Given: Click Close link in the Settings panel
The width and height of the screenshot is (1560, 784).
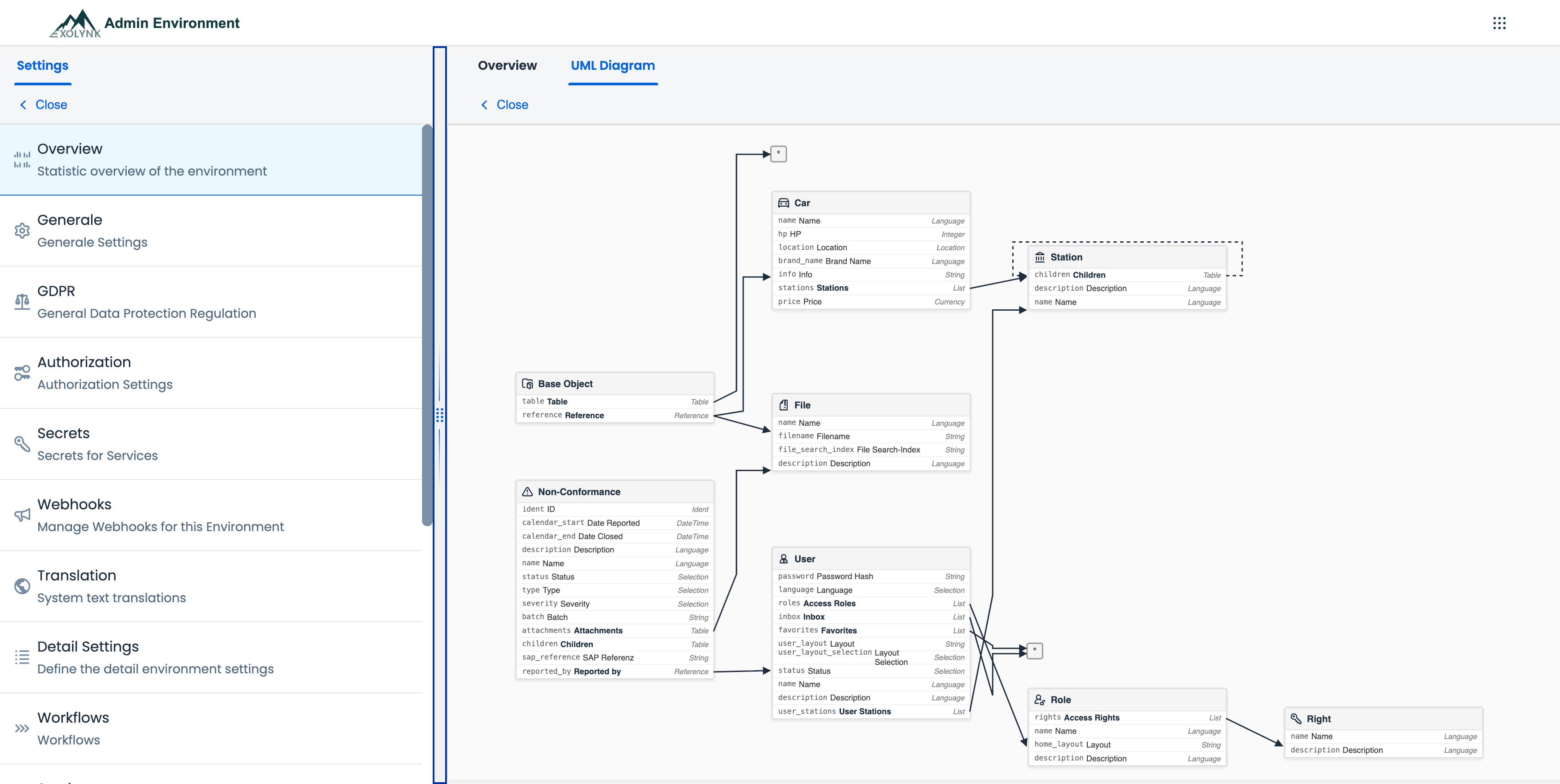Looking at the screenshot, I should 51,105.
